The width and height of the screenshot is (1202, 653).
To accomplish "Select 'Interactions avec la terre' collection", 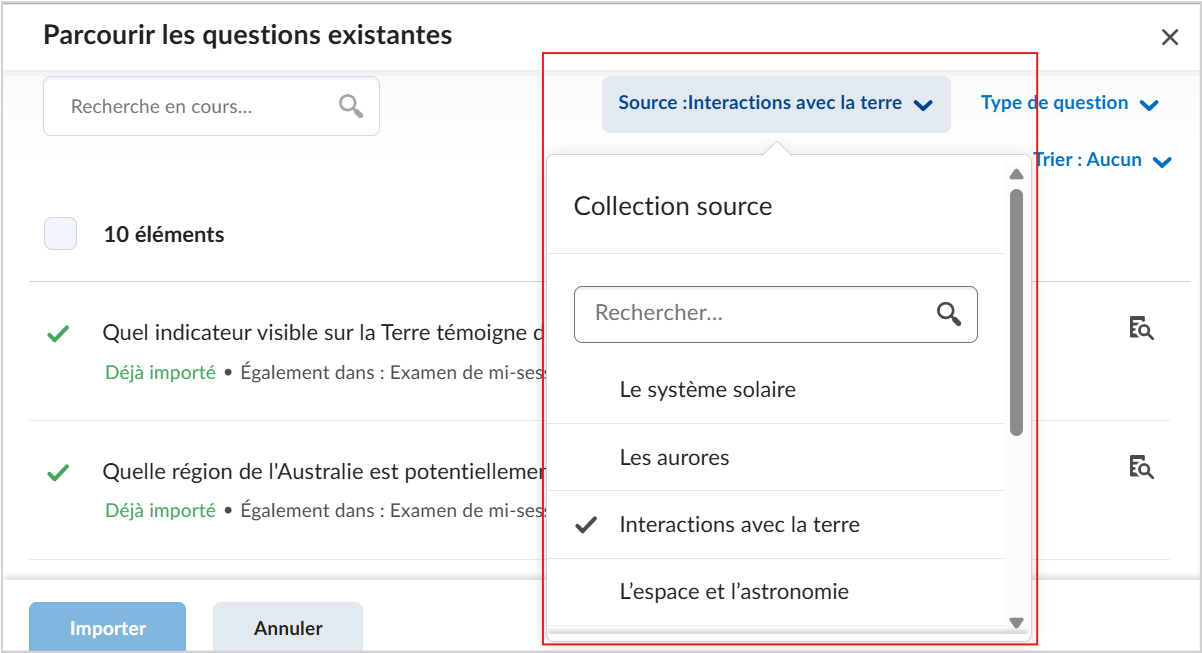I will click(x=776, y=524).
